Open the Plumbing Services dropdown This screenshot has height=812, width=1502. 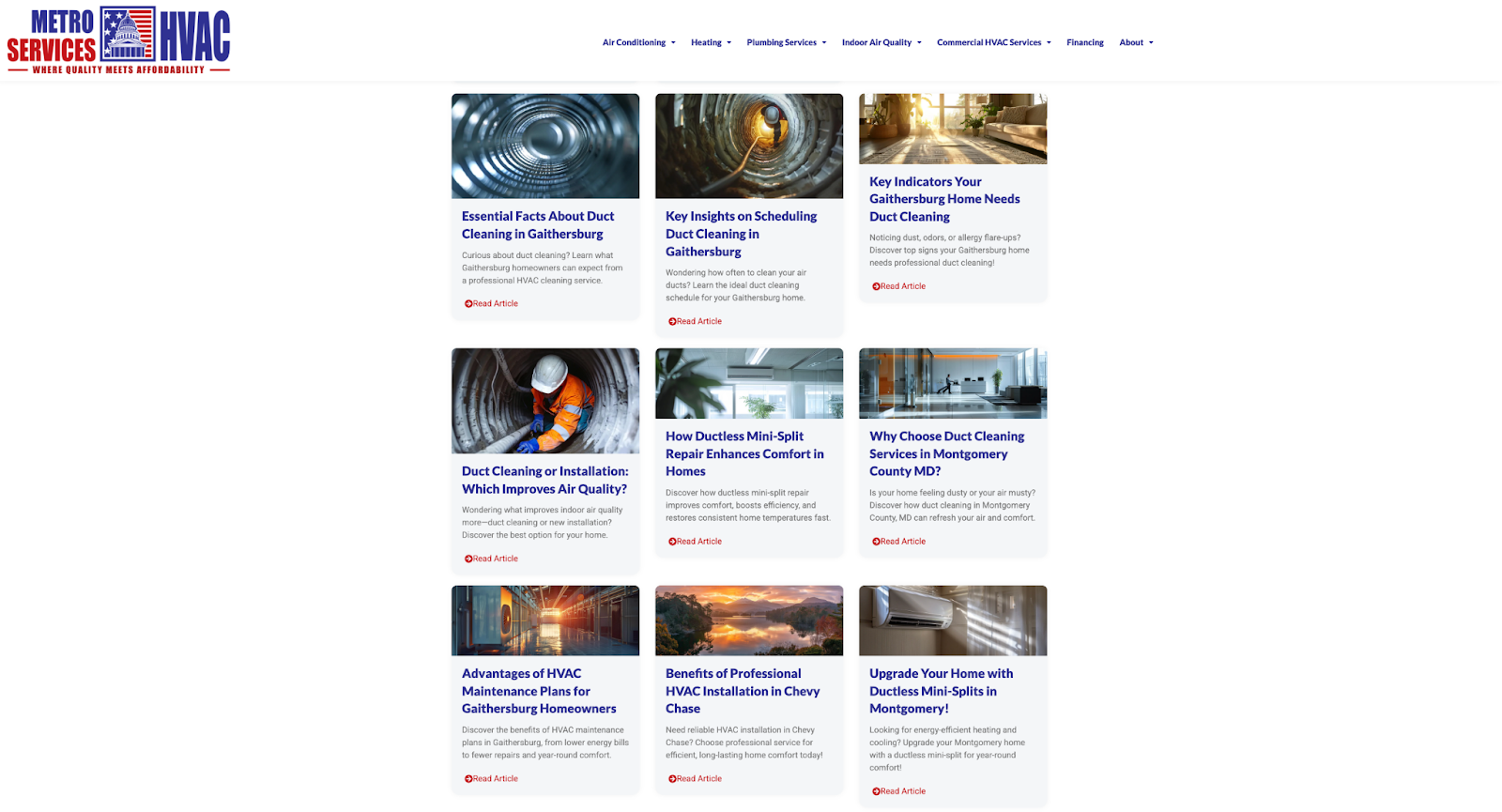[x=786, y=42]
